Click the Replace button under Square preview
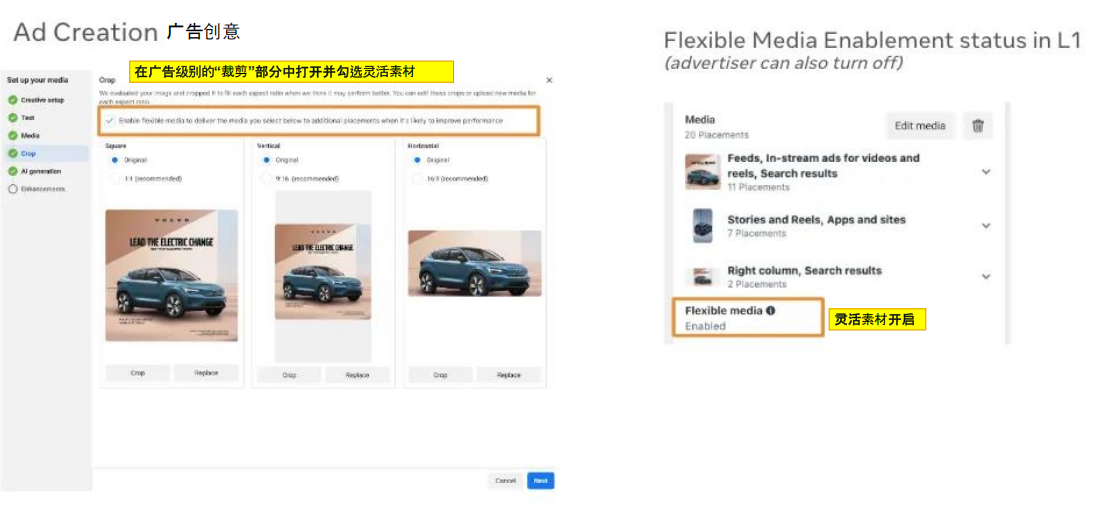This screenshot has height=522, width=1120. (x=206, y=373)
